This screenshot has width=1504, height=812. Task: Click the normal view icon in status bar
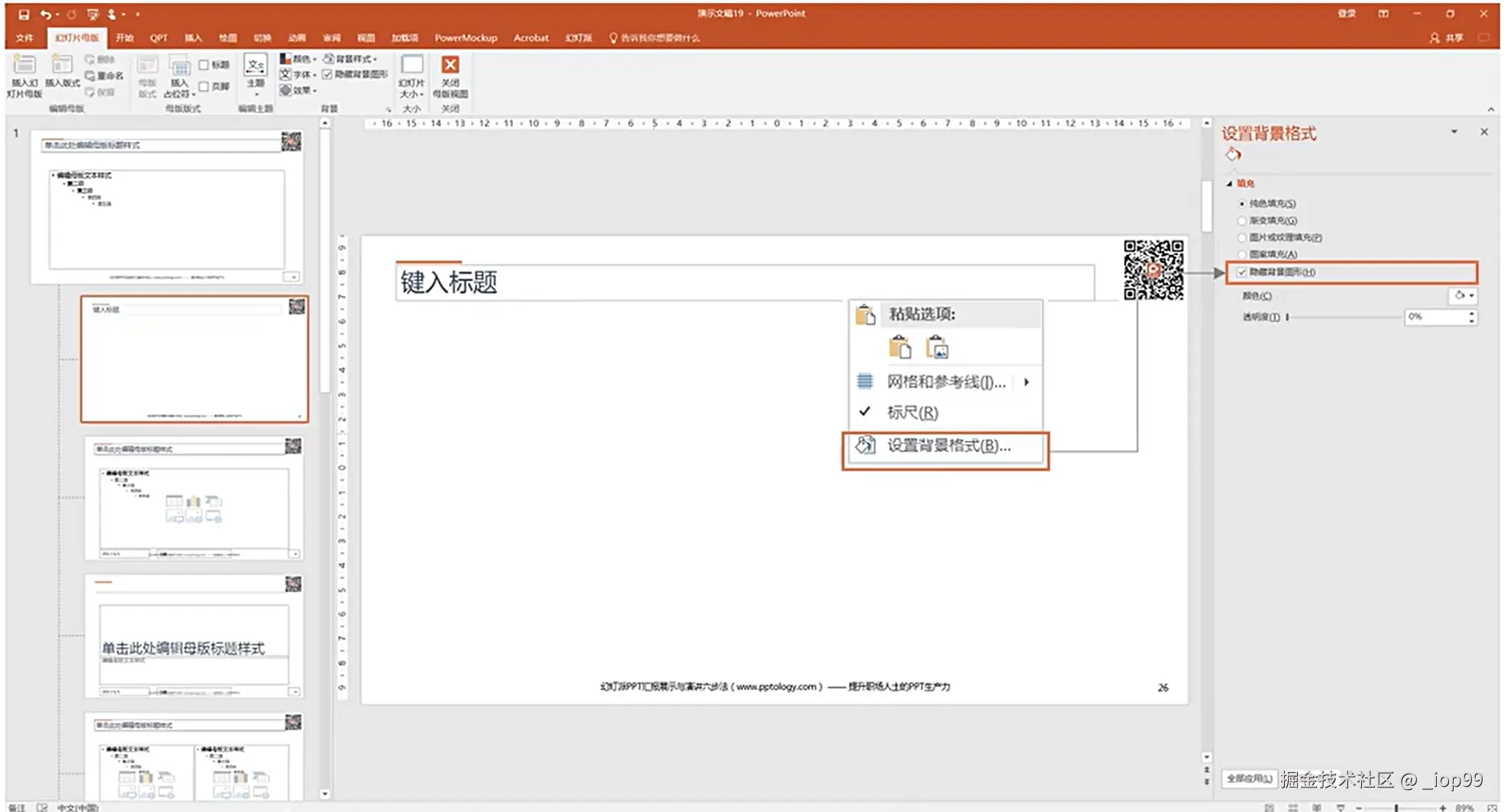coord(1269,807)
